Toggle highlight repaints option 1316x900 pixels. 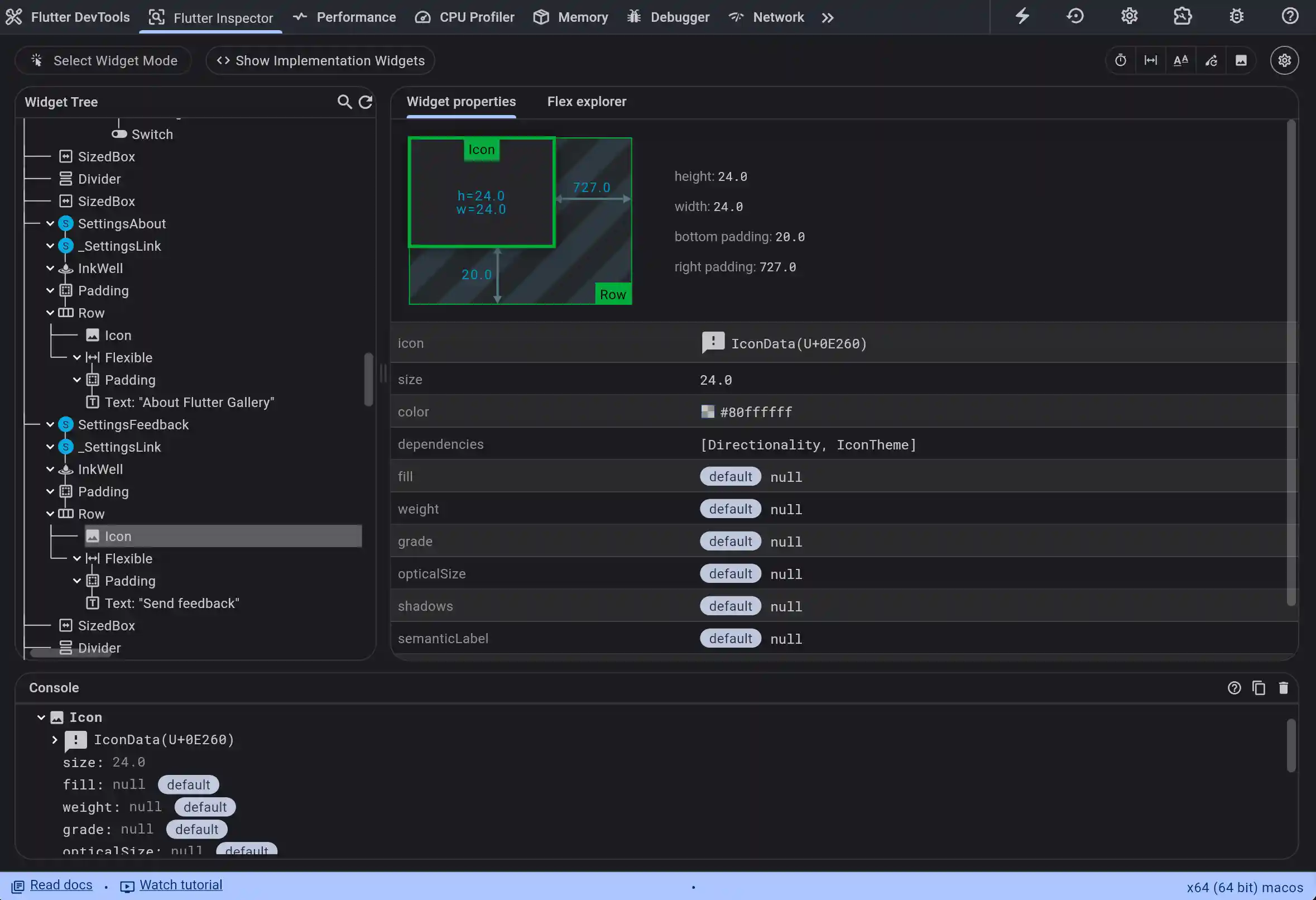pyautogui.click(x=1211, y=60)
